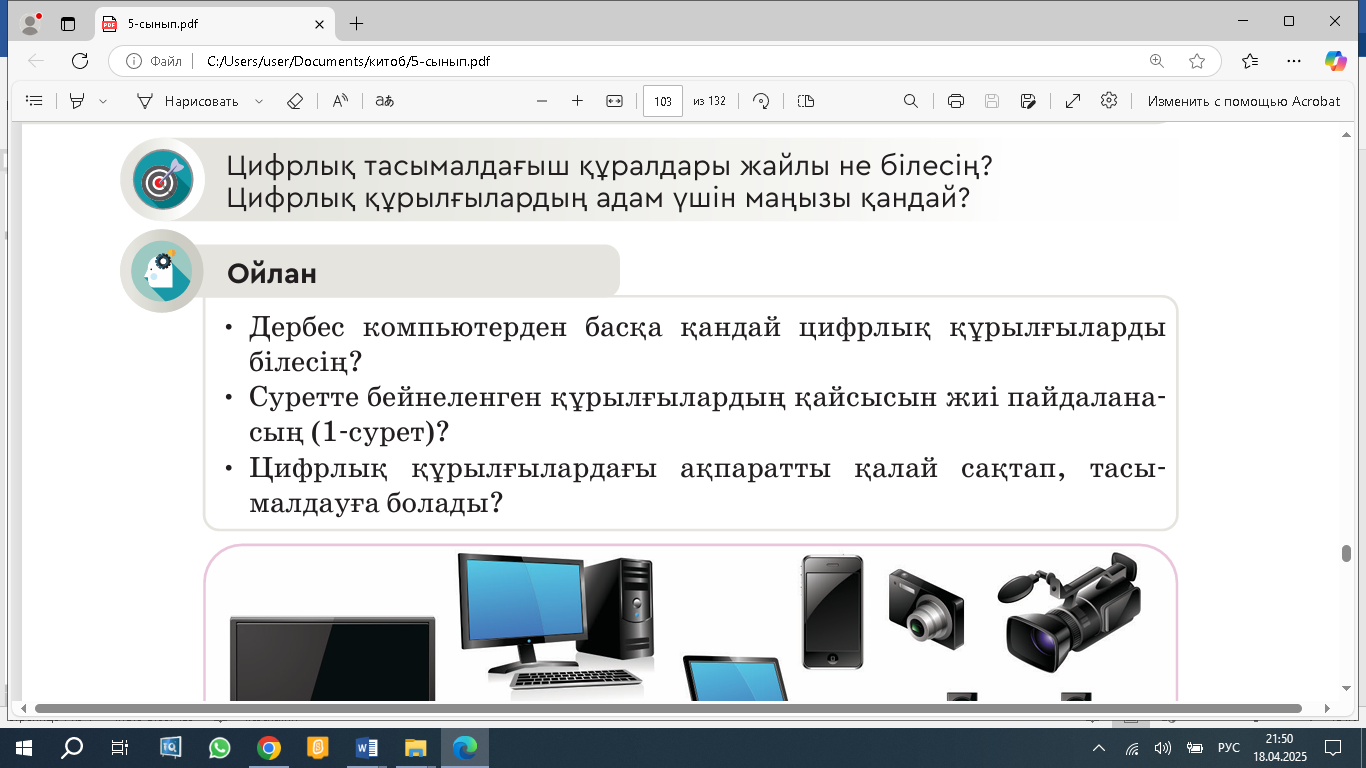Open PDF viewer settings gear
The image size is (1366, 768).
1109,101
